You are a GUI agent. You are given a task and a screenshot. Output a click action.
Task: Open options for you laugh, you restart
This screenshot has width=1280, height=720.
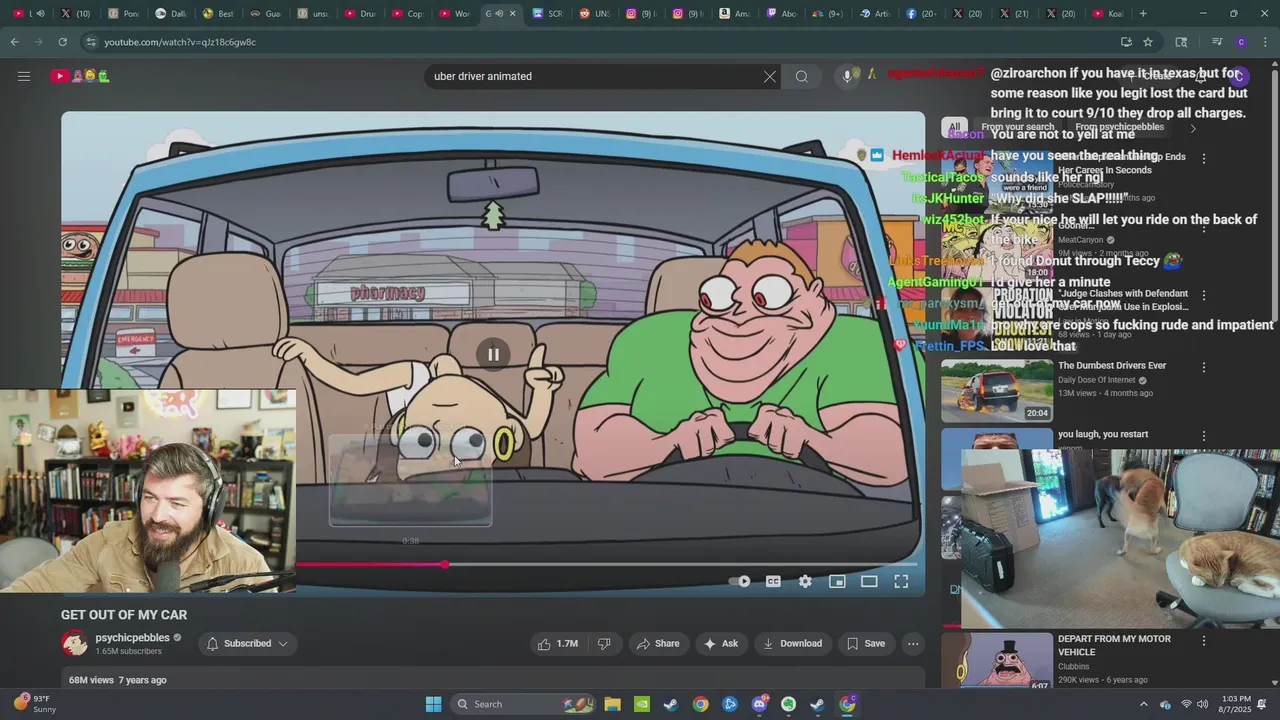(1204, 436)
